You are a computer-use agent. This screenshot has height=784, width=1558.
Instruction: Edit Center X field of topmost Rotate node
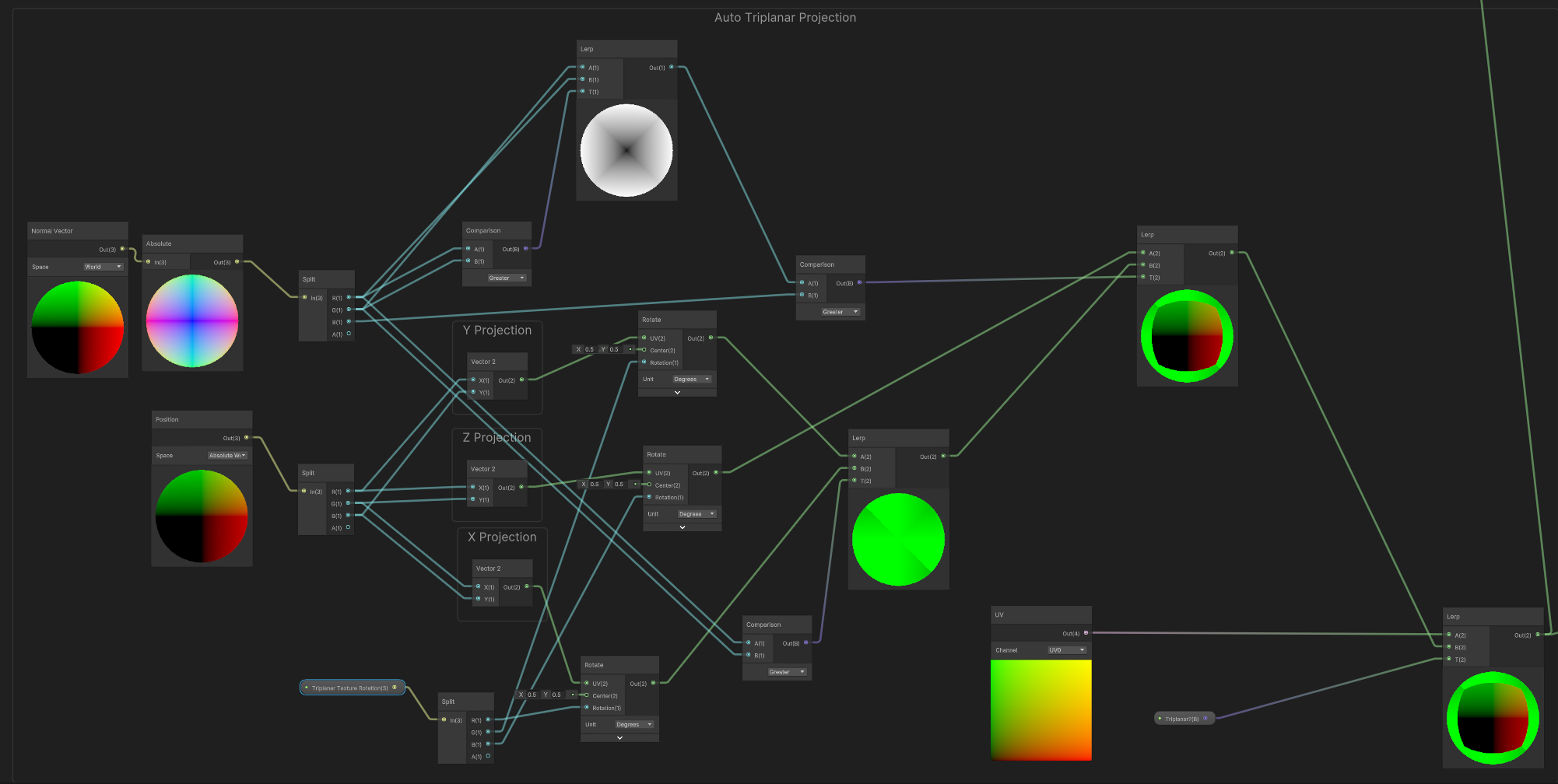pyautogui.click(x=589, y=350)
